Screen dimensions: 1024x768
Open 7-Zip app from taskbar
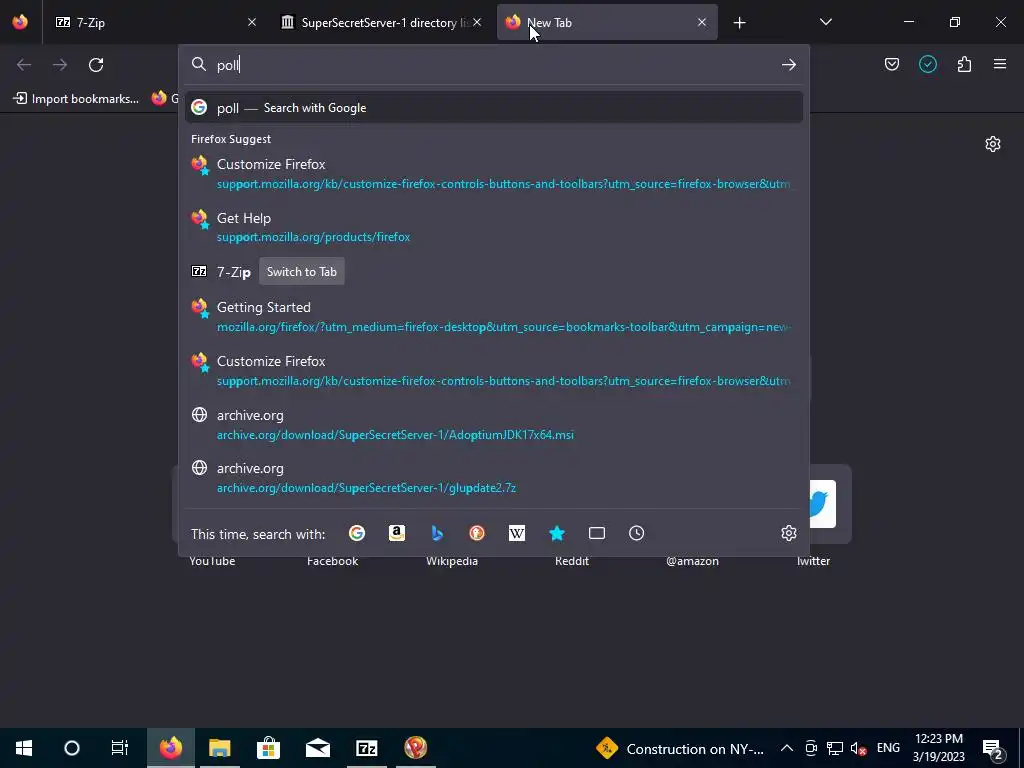click(x=366, y=748)
